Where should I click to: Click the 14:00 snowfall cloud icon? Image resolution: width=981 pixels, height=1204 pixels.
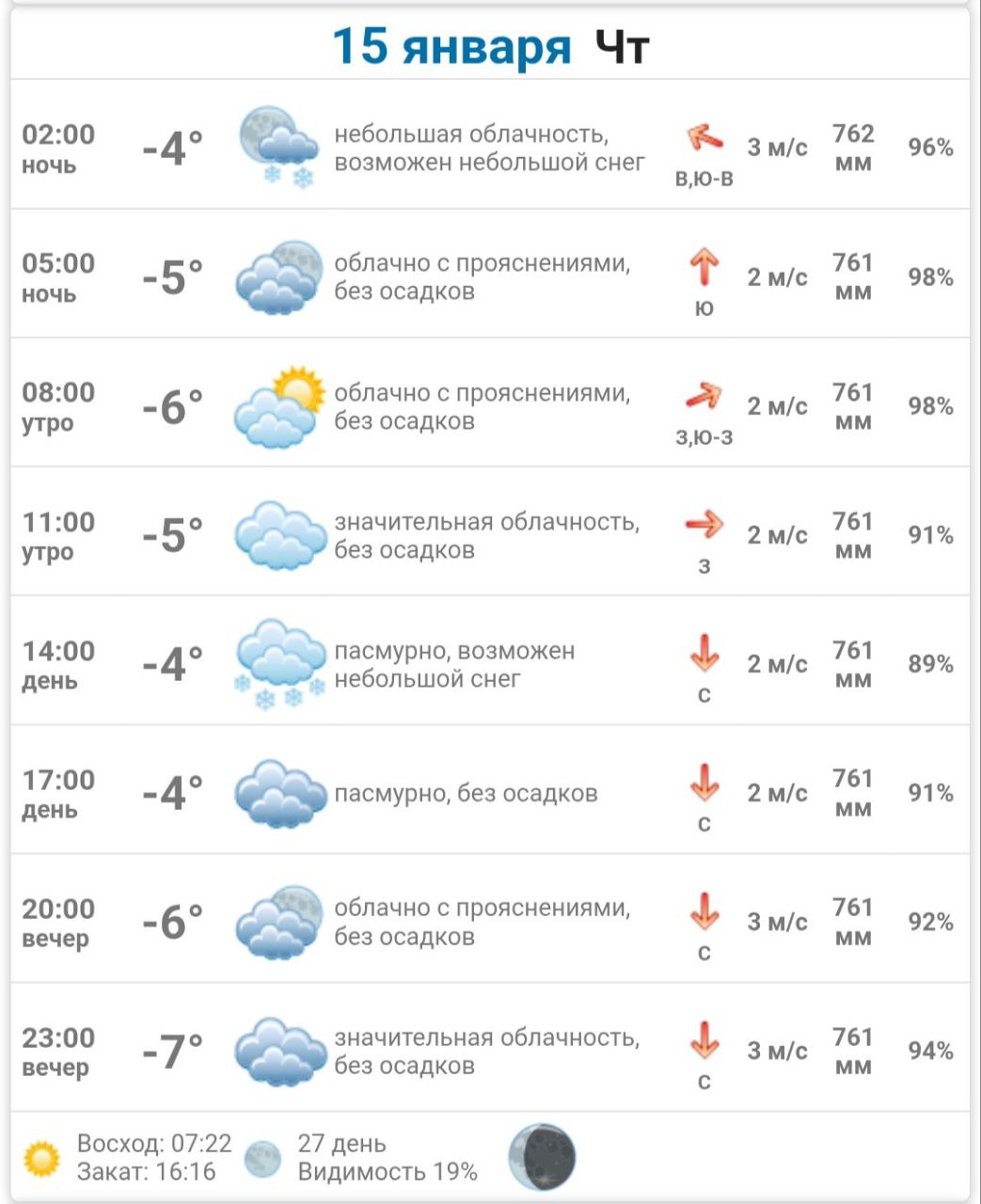[279, 664]
